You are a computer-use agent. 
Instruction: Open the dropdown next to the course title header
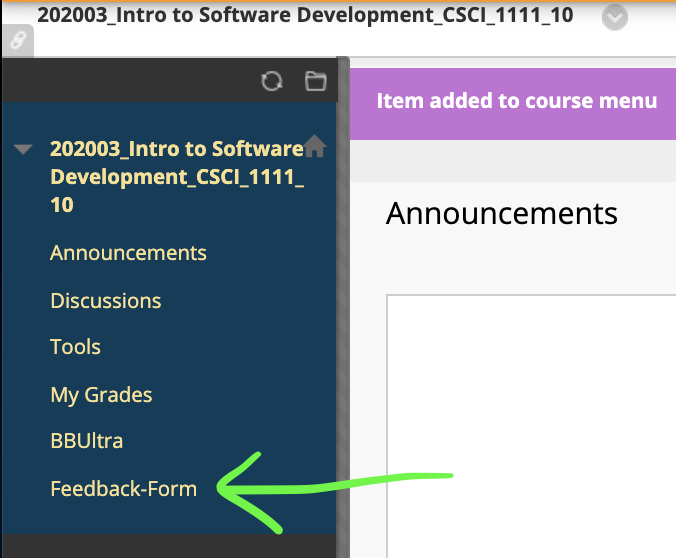pyautogui.click(x=616, y=17)
